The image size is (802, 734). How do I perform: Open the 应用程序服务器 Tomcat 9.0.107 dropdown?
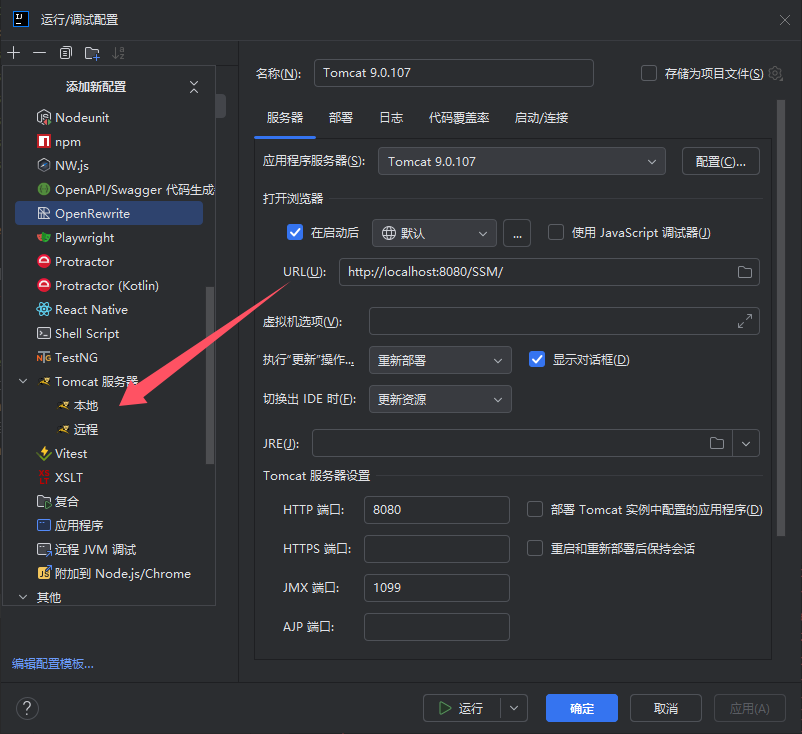(522, 162)
